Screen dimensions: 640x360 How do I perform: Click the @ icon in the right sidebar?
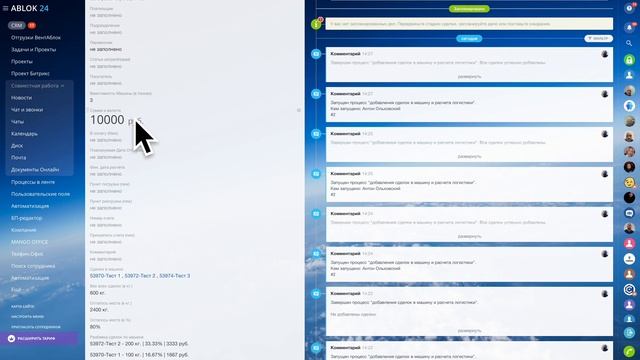(629, 289)
